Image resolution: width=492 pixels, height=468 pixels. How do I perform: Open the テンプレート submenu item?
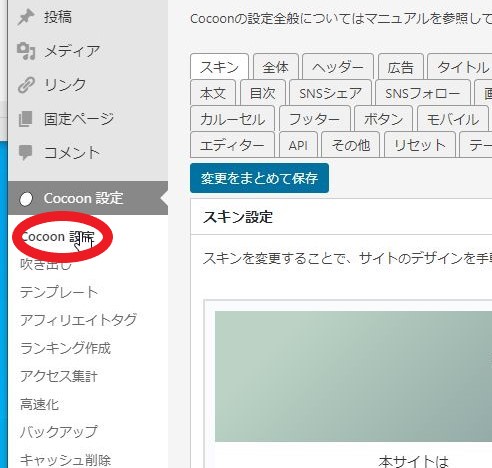(59, 292)
